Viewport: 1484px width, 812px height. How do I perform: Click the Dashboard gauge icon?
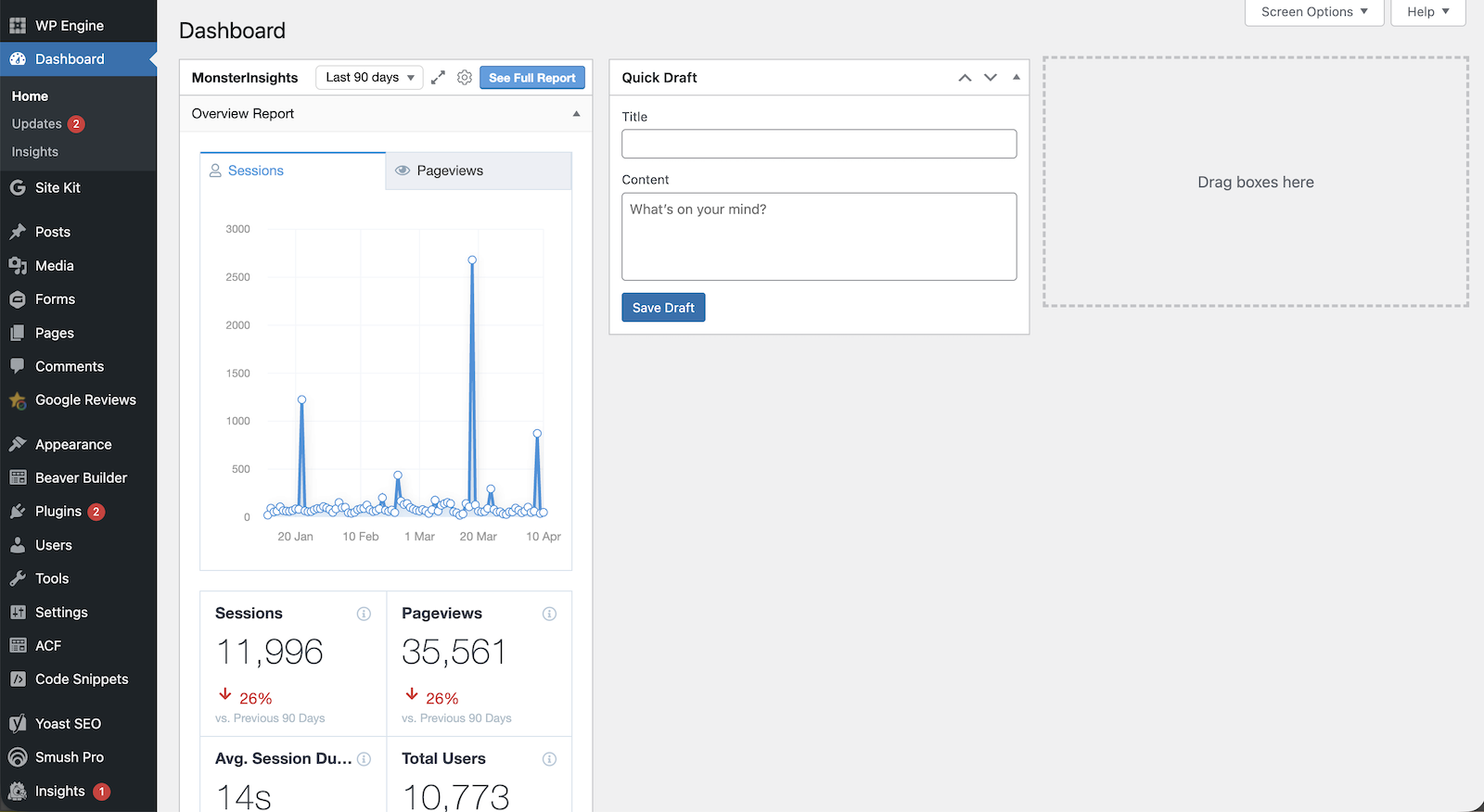[18, 58]
